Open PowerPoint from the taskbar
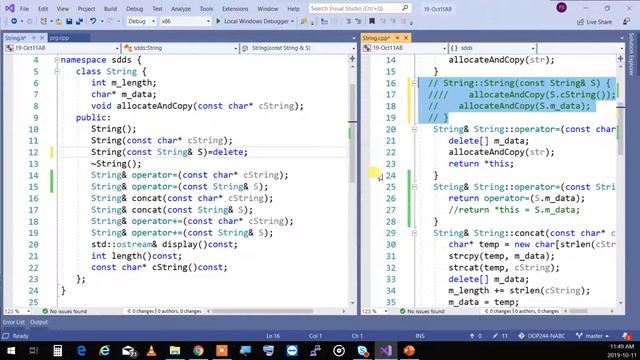The height and width of the screenshot is (360, 640). point(409,351)
